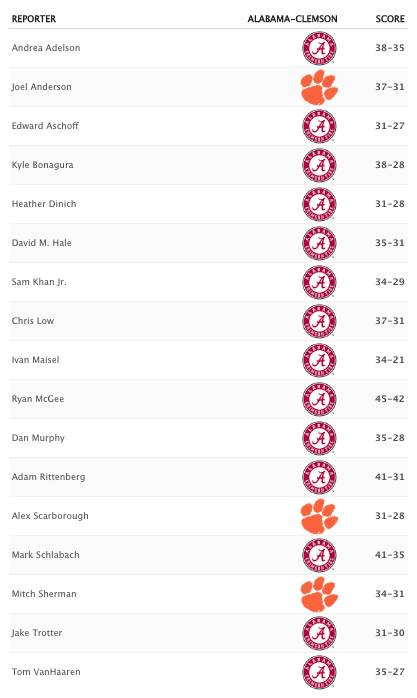Open Heather Dinich reporter name
The width and height of the screenshot is (417, 698).
tap(44, 204)
